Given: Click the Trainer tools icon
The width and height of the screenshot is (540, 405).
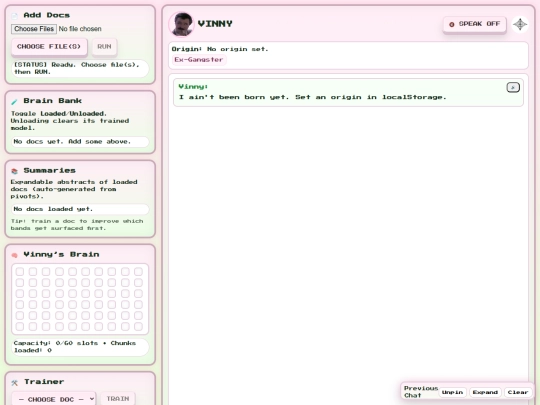Looking at the screenshot, I should [x=14, y=382].
